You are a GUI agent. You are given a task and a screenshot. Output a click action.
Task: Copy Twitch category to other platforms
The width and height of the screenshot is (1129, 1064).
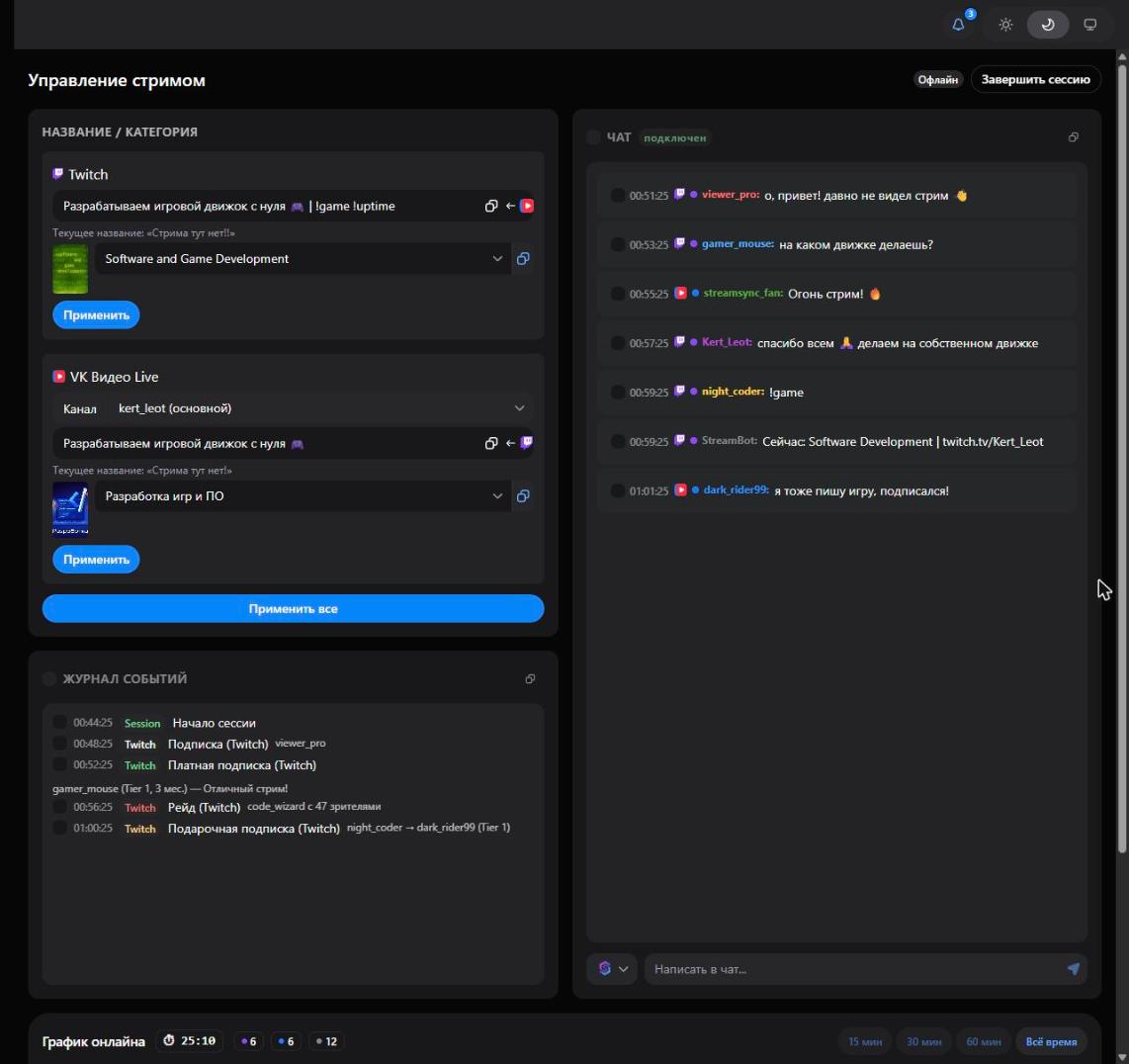coord(523,259)
